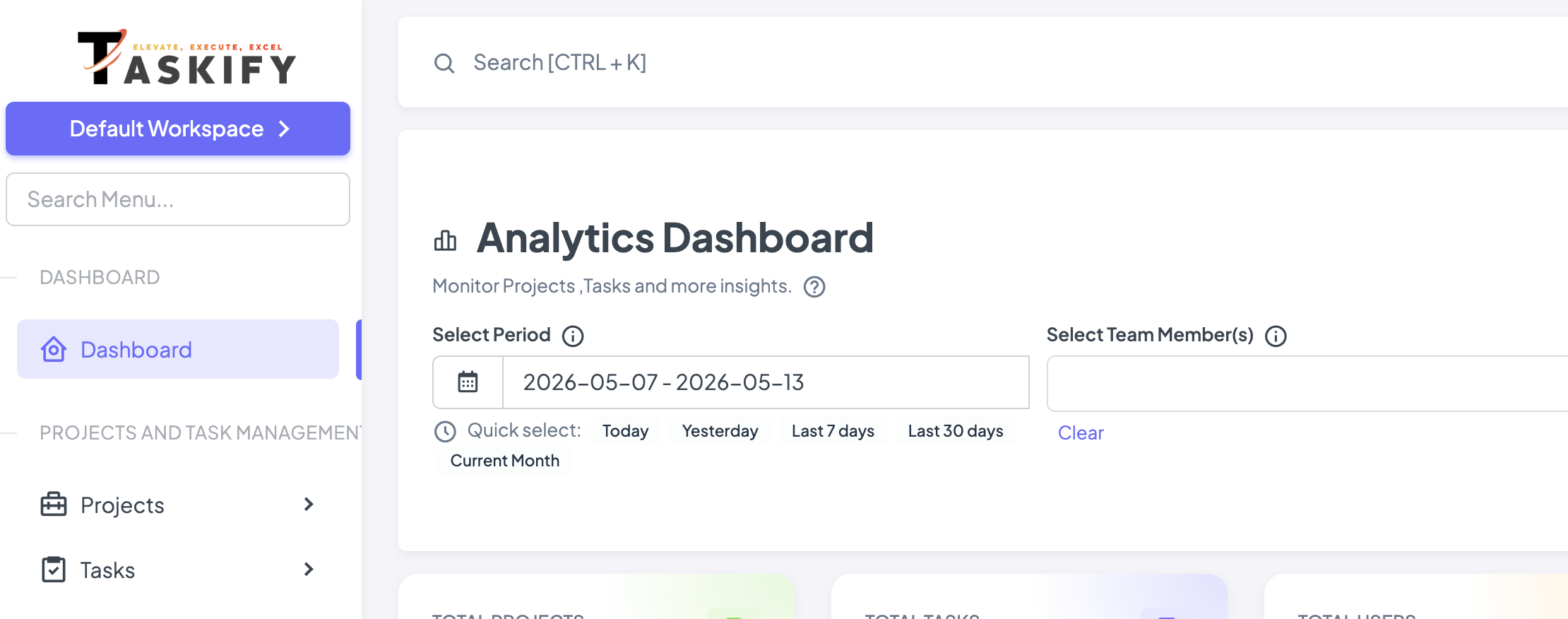
Task: Open the Default Workspace switcher
Action: tap(178, 129)
